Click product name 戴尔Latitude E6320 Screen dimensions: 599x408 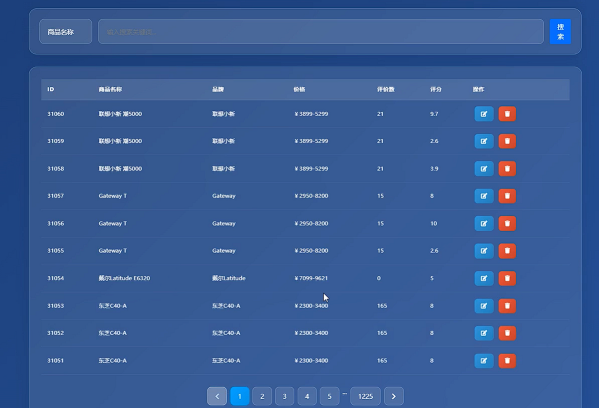[x=124, y=278]
